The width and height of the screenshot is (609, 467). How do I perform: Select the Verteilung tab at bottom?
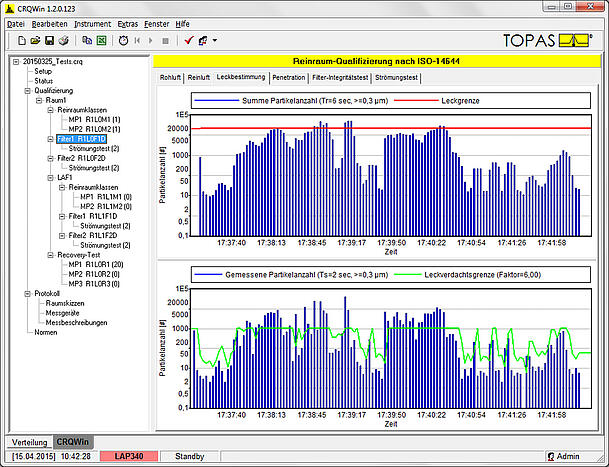(27, 441)
